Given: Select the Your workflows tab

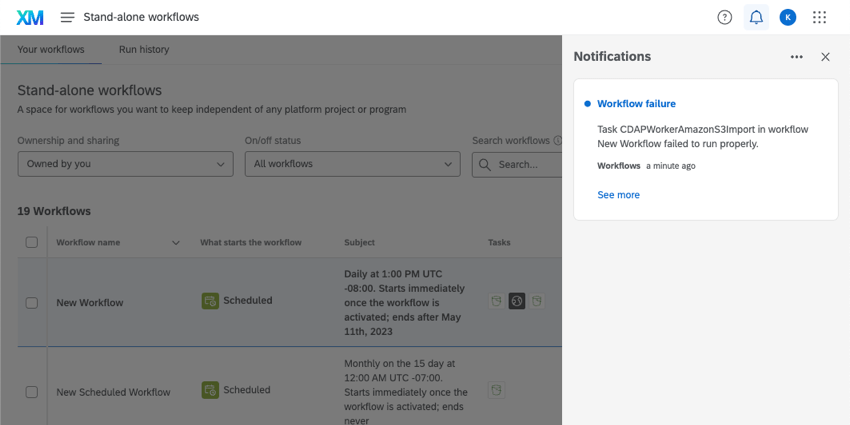Looking at the screenshot, I should pyautogui.click(x=51, y=49).
